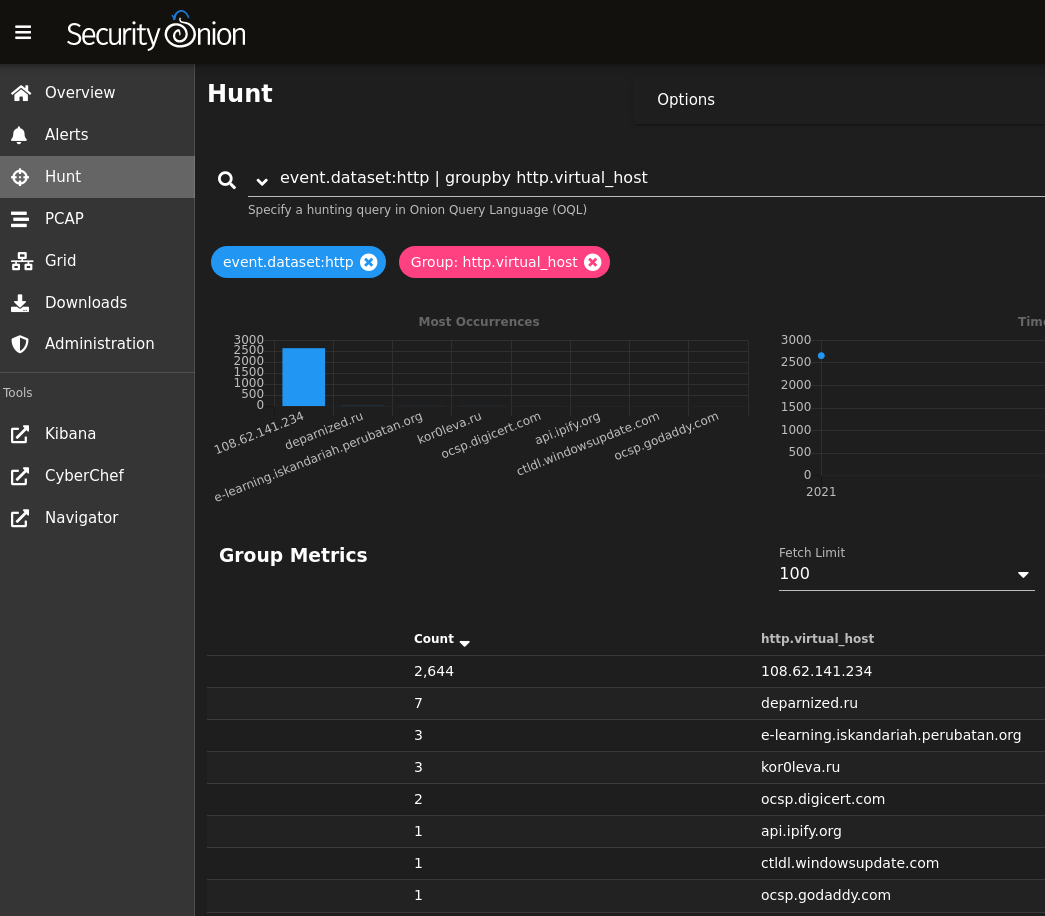Viewport: 1045px width, 916px height.
Task: Sort by the Count column arrow
Action: point(465,643)
